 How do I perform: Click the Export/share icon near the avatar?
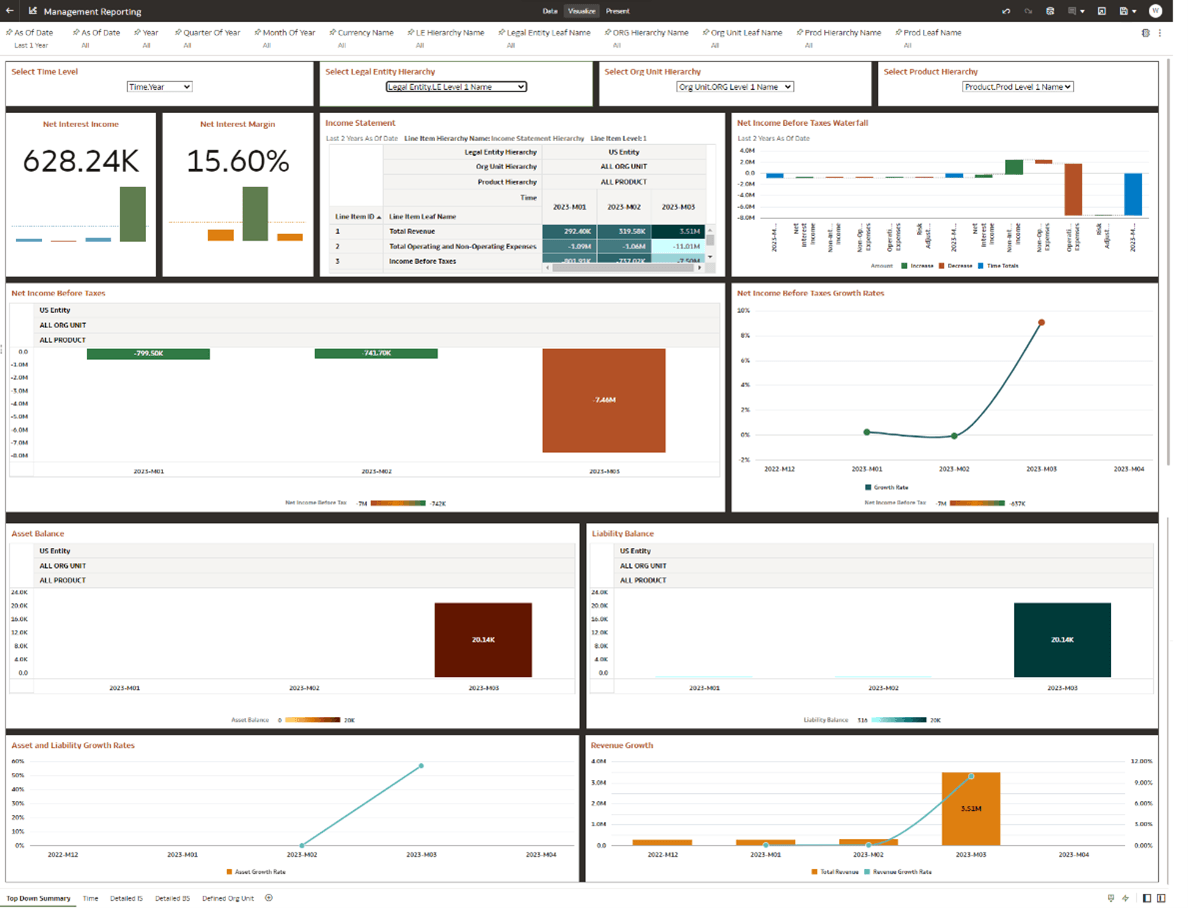click(1101, 11)
